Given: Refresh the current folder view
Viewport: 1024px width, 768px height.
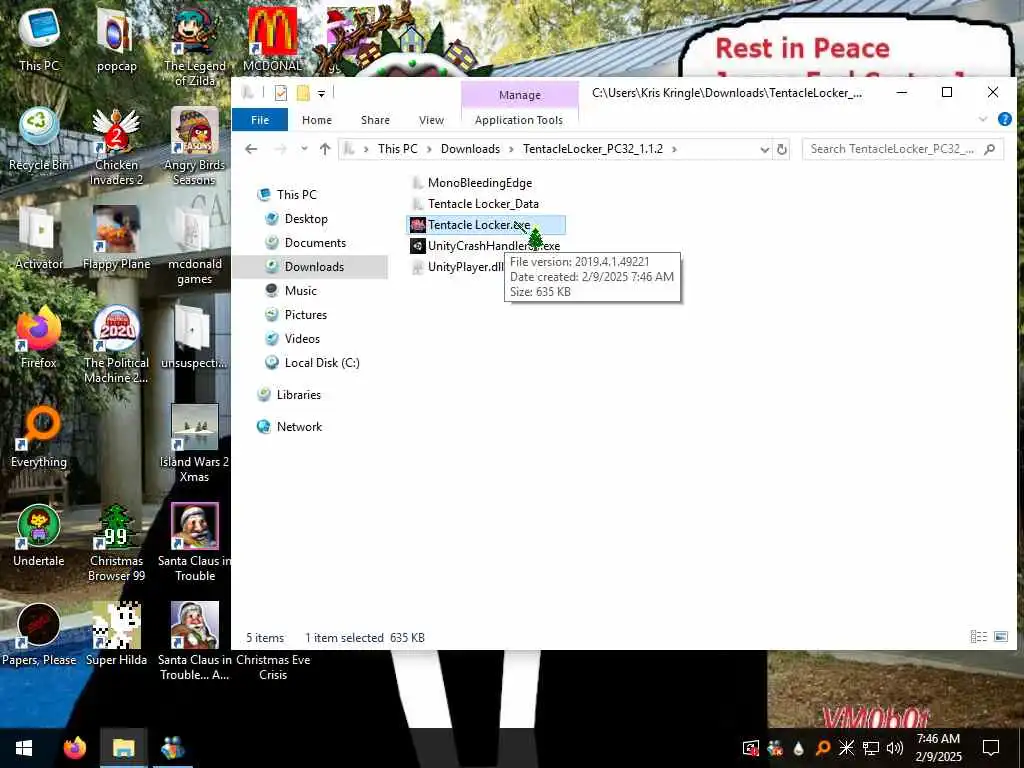Looking at the screenshot, I should 782,149.
